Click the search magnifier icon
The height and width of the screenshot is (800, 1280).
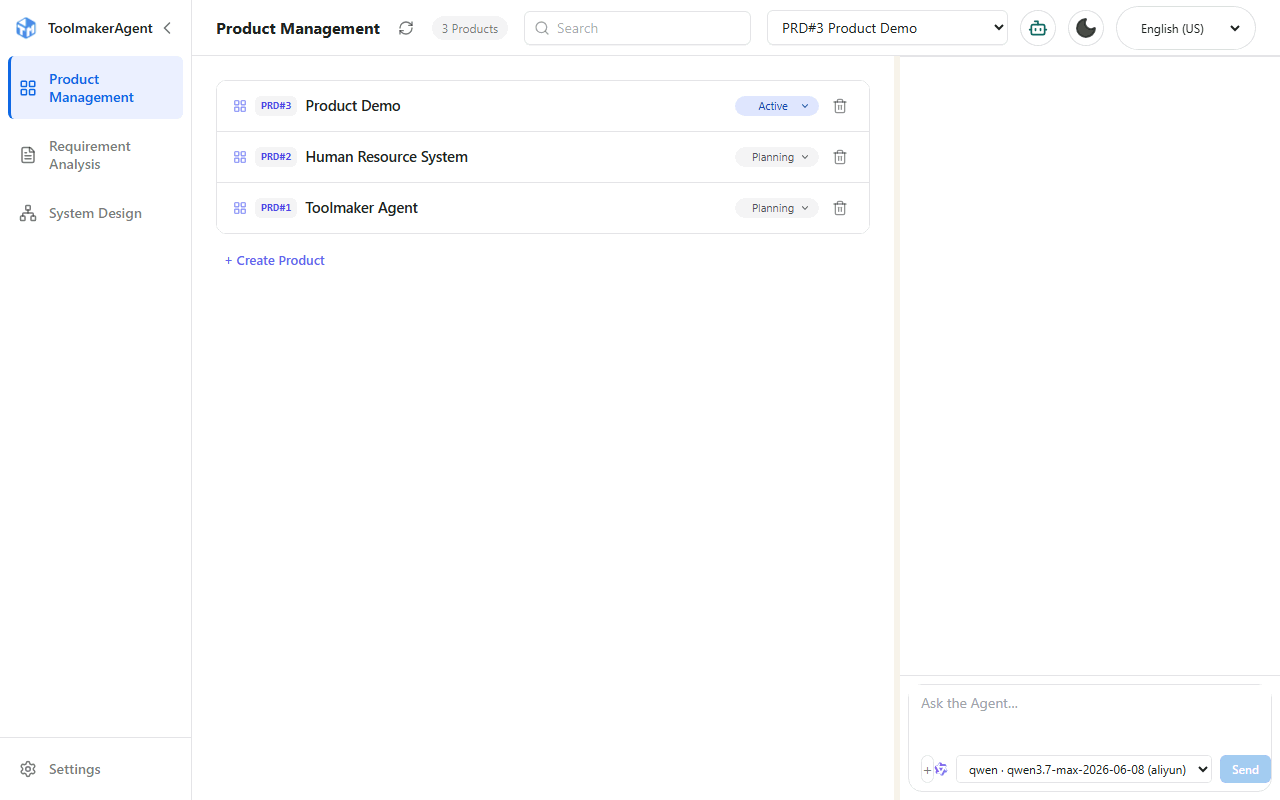coord(542,28)
